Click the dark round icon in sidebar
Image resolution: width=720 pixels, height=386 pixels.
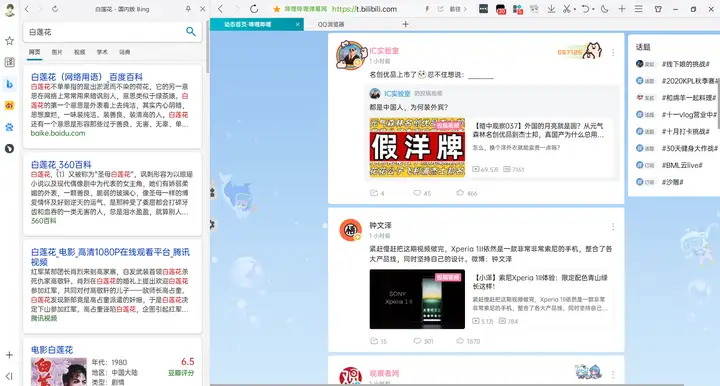9,149
